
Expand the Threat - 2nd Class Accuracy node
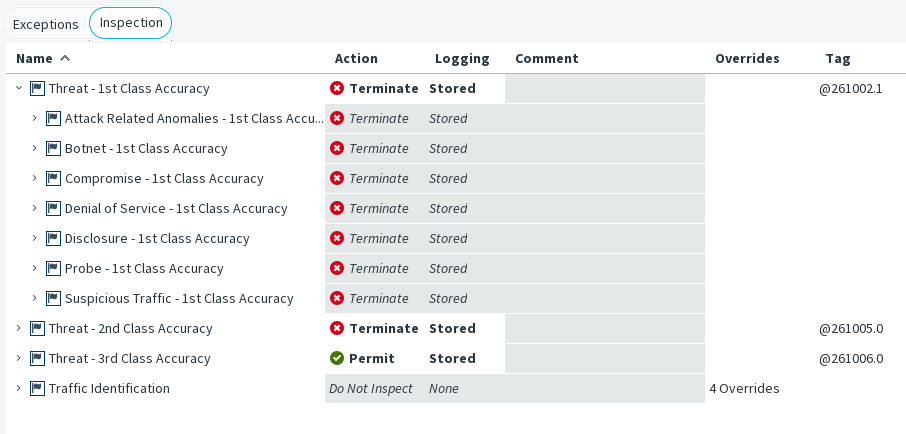coord(18,328)
